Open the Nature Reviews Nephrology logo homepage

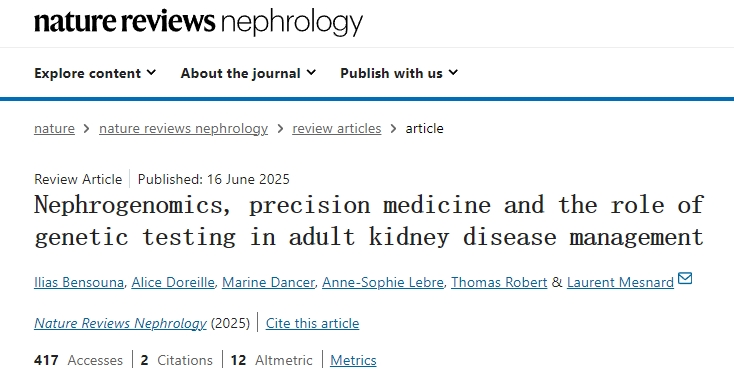pyautogui.click(x=198, y=22)
